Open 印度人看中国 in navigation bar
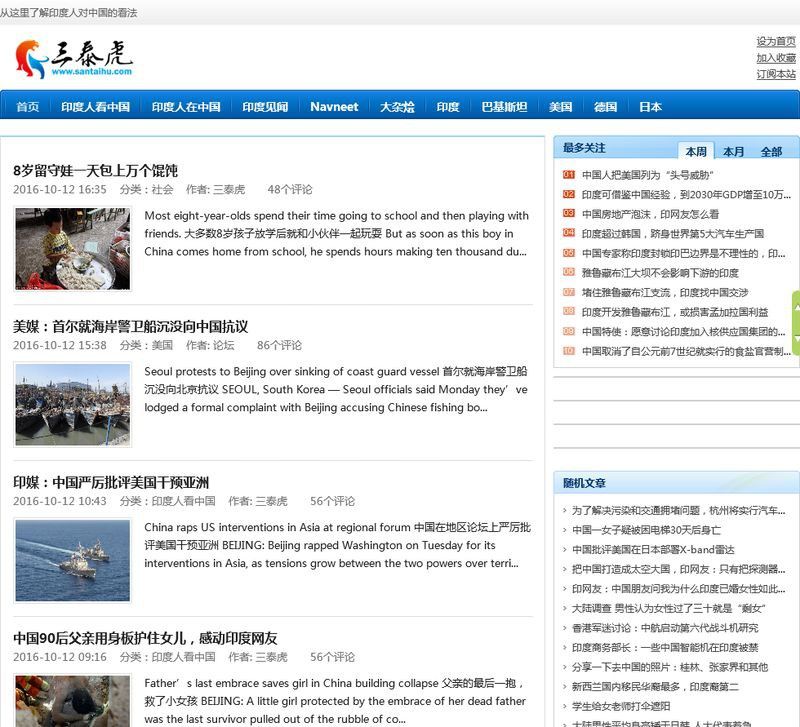 [x=95, y=107]
